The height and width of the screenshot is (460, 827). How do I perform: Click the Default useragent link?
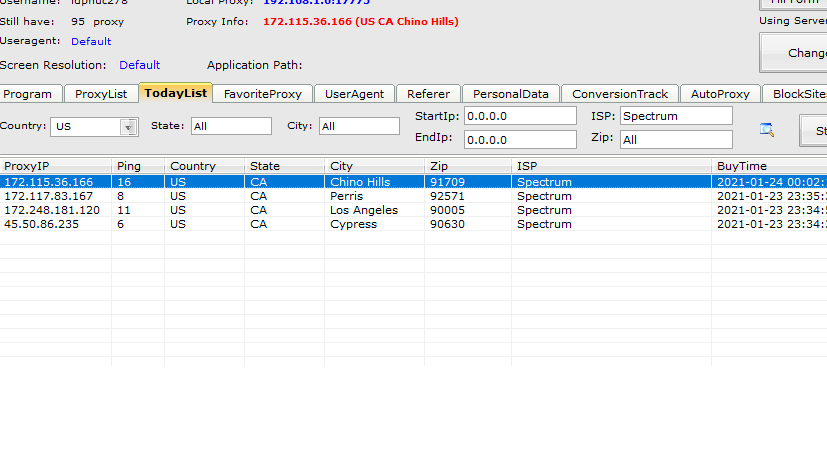click(91, 41)
